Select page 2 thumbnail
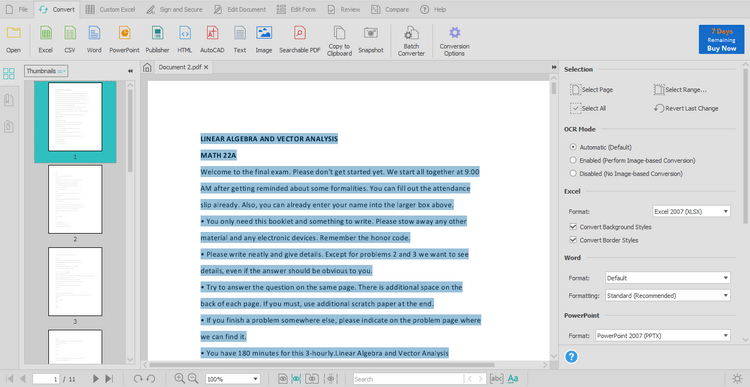The height and width of the screenshot is (387, 750). 75,199
